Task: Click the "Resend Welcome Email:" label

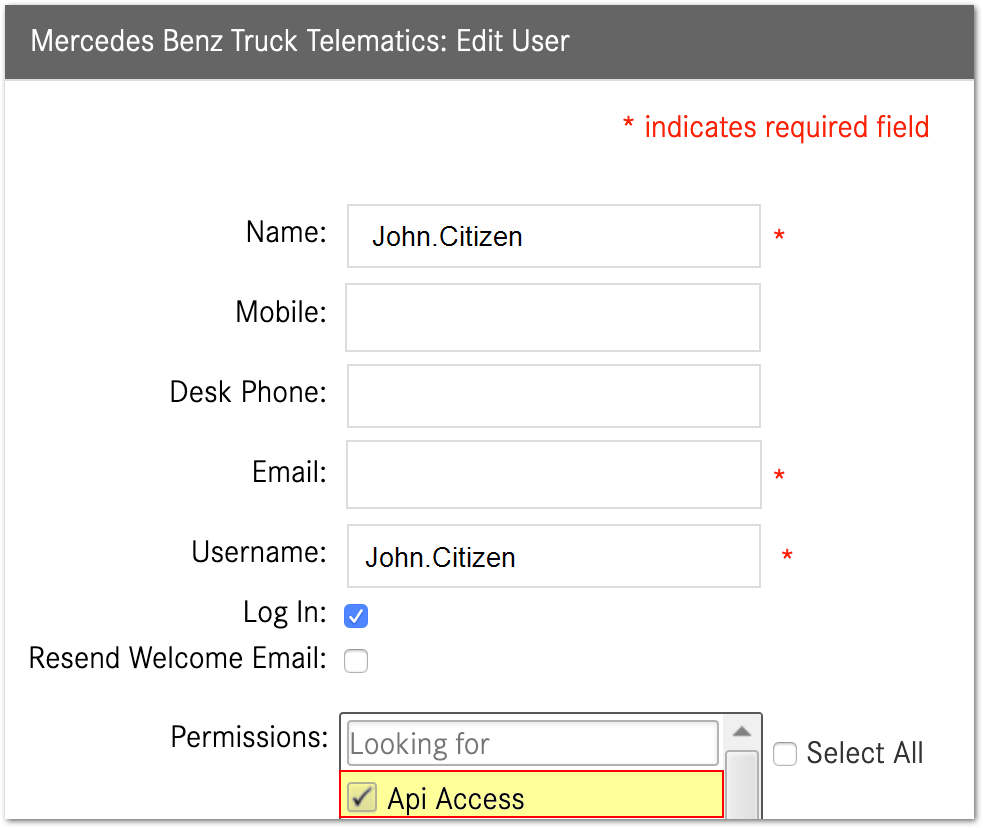Action: pyautogui.click(x=178, y=658)
